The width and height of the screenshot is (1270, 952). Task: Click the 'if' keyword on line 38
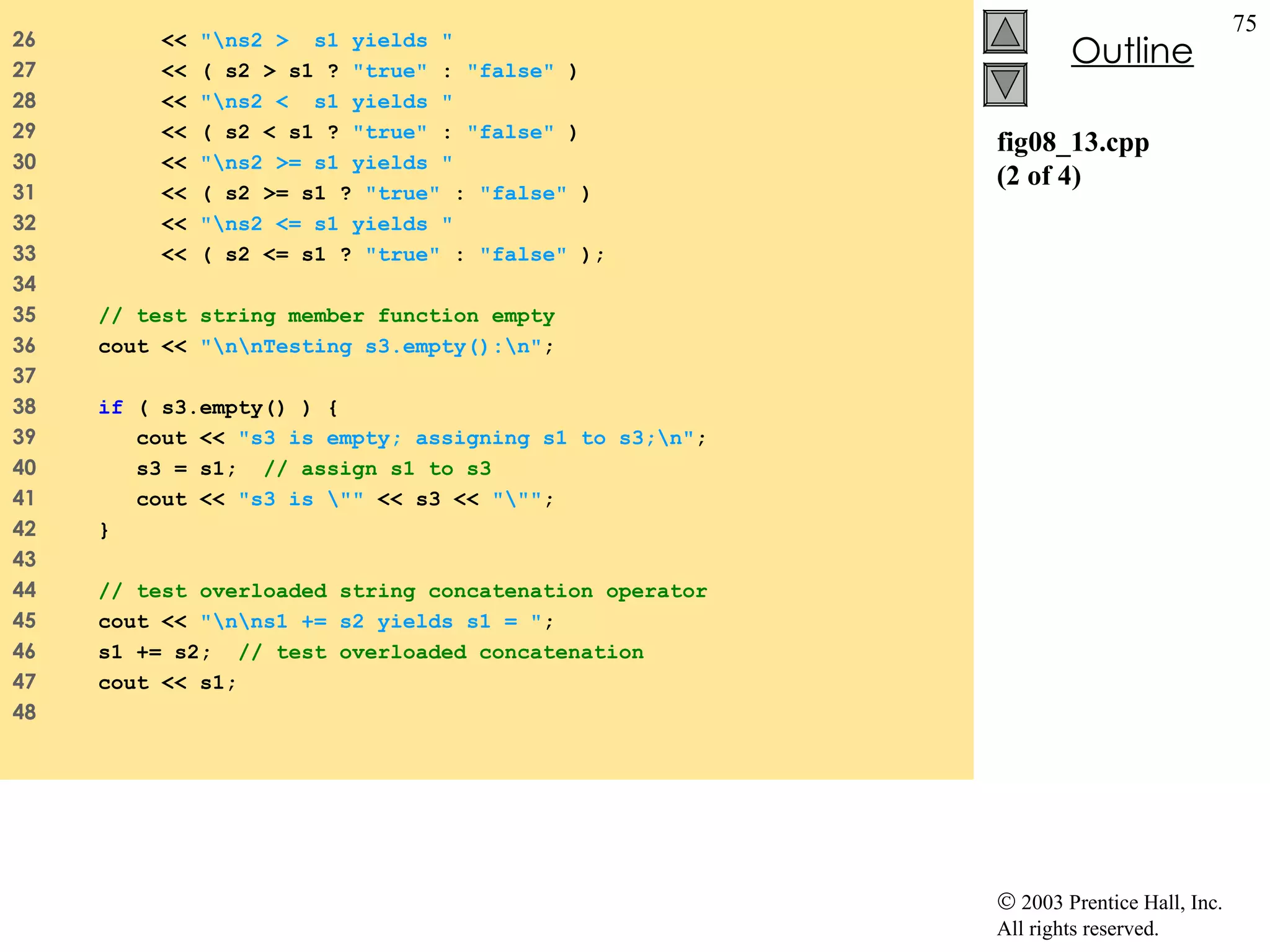pos(110,407)
